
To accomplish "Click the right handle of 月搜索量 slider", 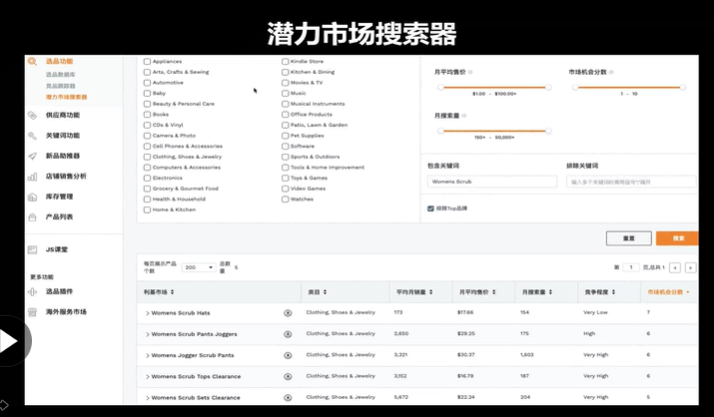I will (x=548, y=131).
